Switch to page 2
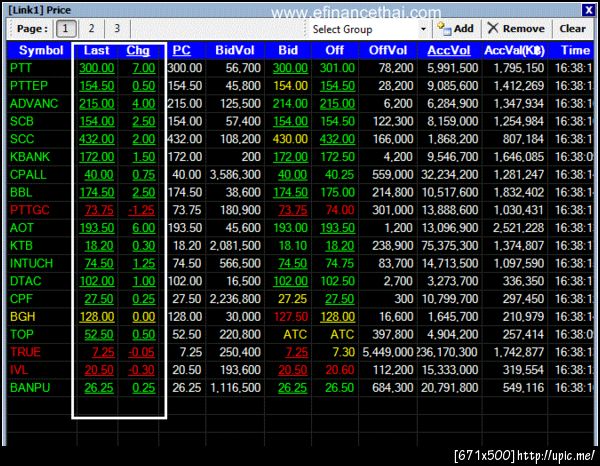600x466 pixels. pos(91,29)
